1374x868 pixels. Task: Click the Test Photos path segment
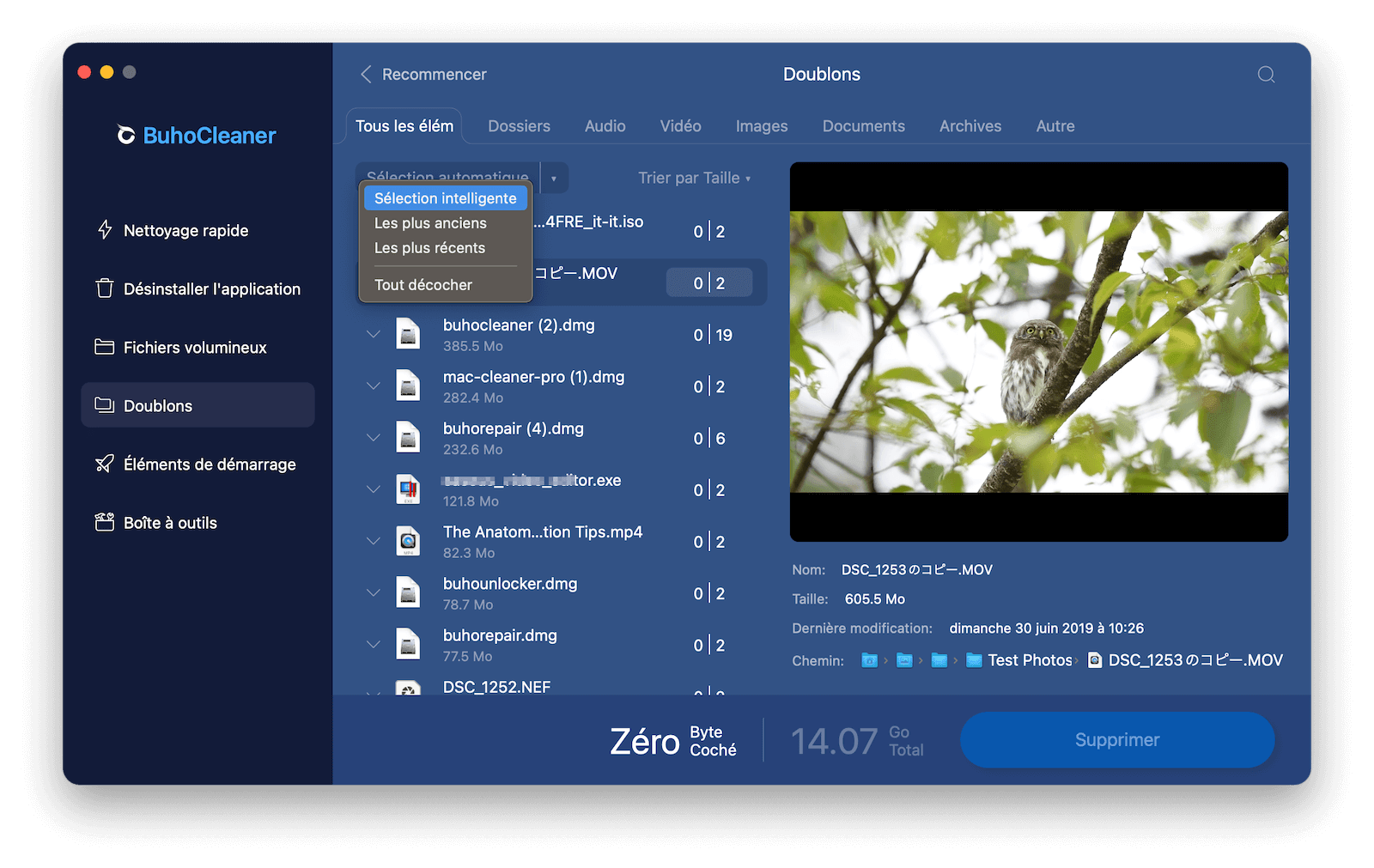[x=1030, y=660]
